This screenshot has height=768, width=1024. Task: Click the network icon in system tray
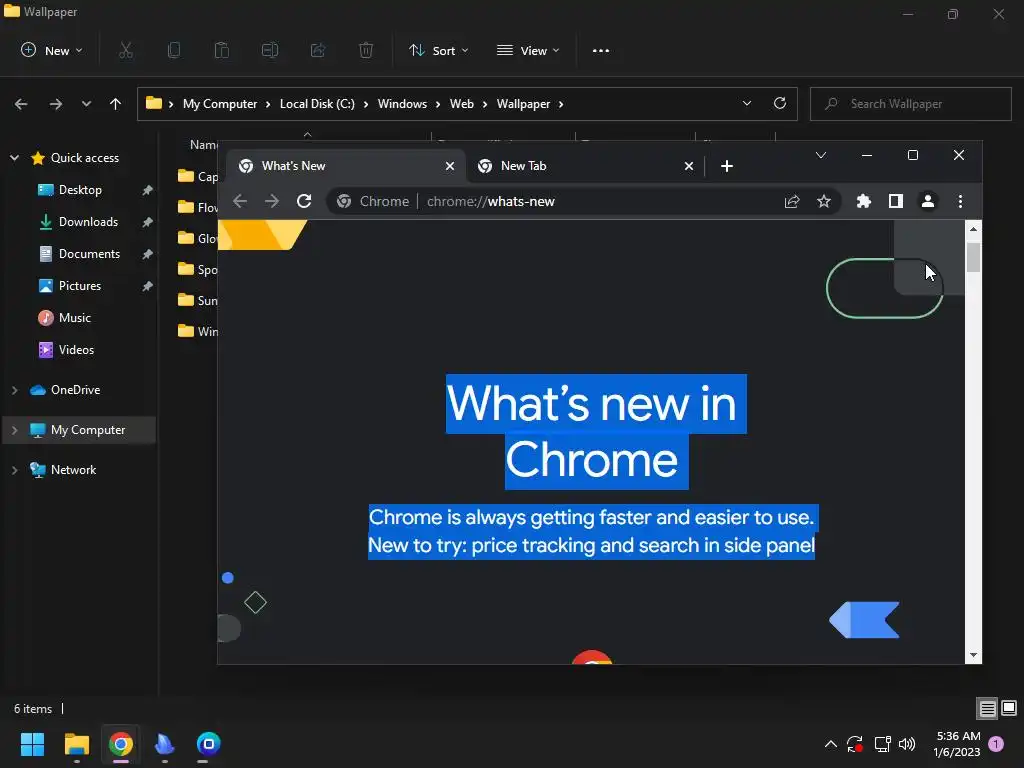[882, 744]
